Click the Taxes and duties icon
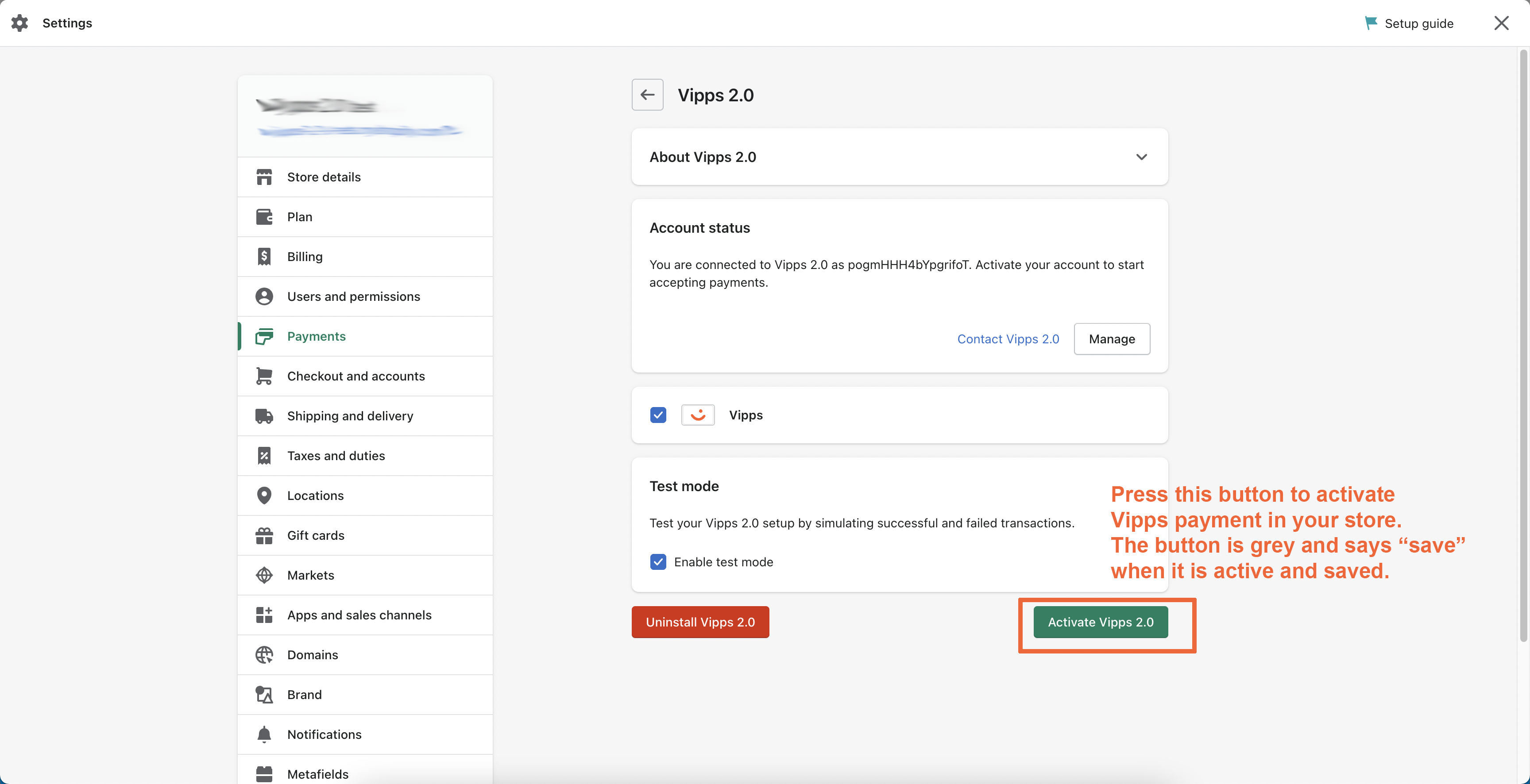Viewport: 1530px width, 784px height. pyautogui.click(x=264, y=455)
